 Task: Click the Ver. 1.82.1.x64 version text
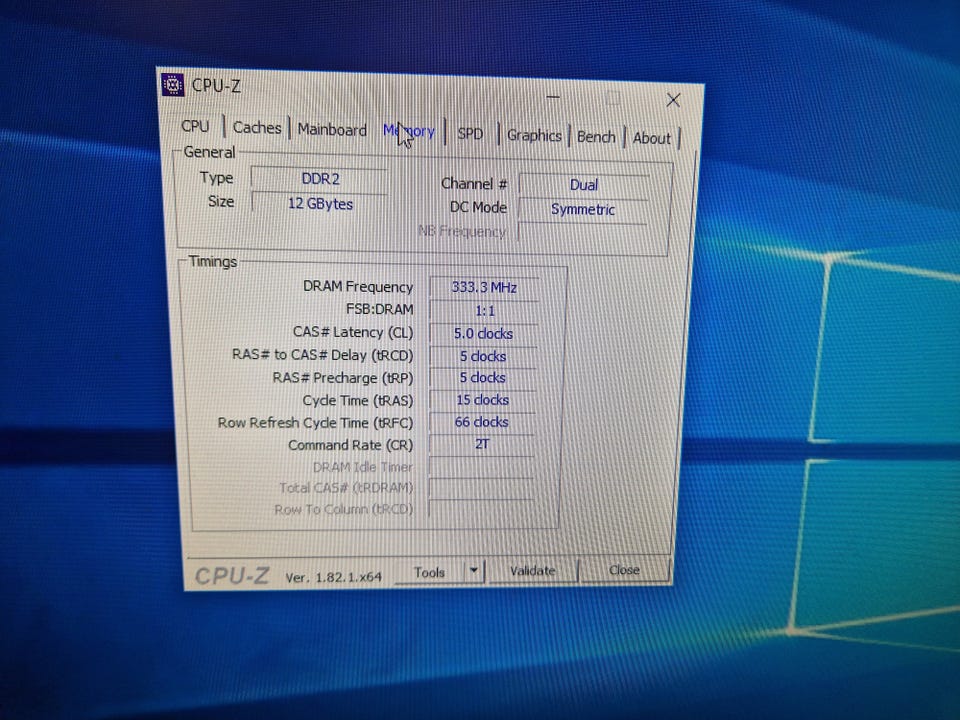pyautogui.click(x=334, y=577)
